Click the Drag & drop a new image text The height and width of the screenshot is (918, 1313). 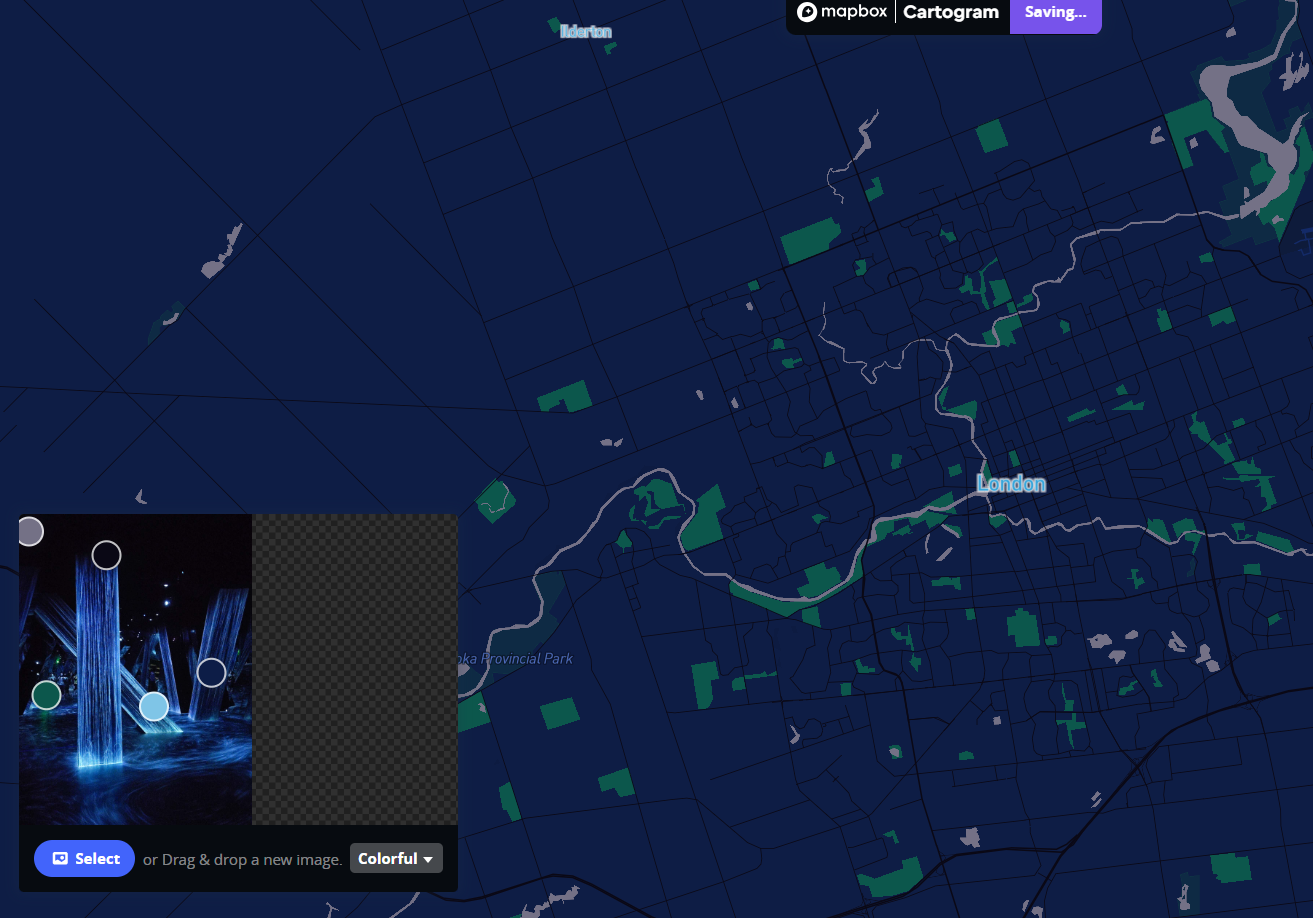(x=240, y=858)
